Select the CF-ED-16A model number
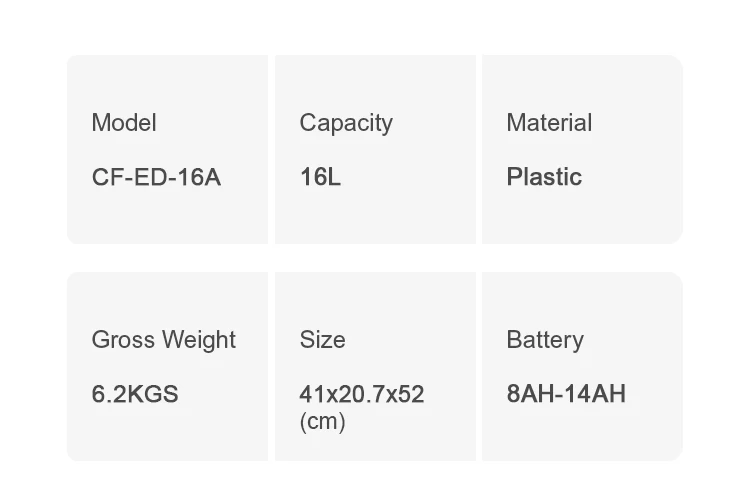The image size is (750, 500). pyautogui.click(x=156, y=178)
